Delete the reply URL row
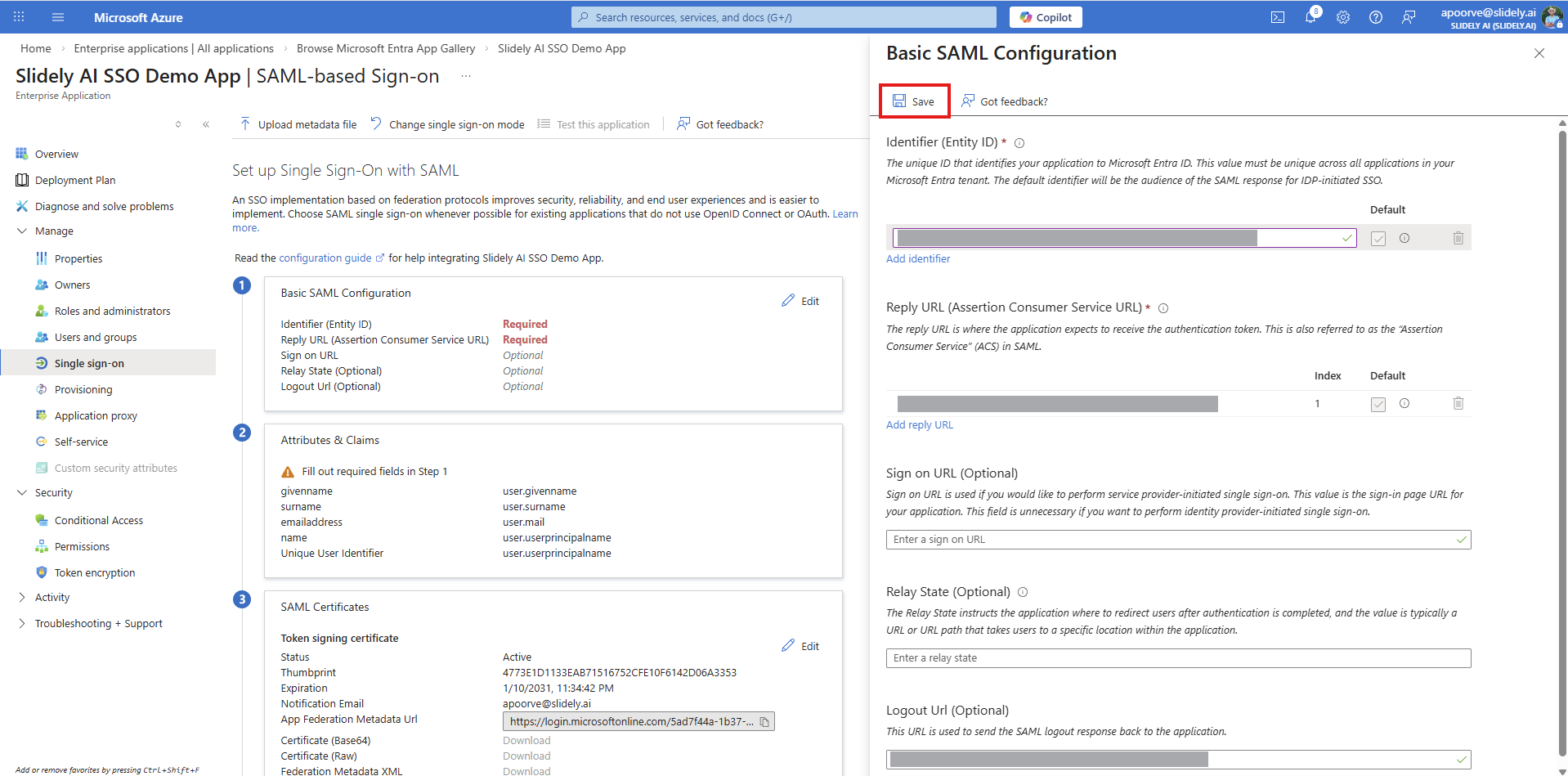Image resolution: width=1568 pixels, height=776 pixels. (1458, 403)
